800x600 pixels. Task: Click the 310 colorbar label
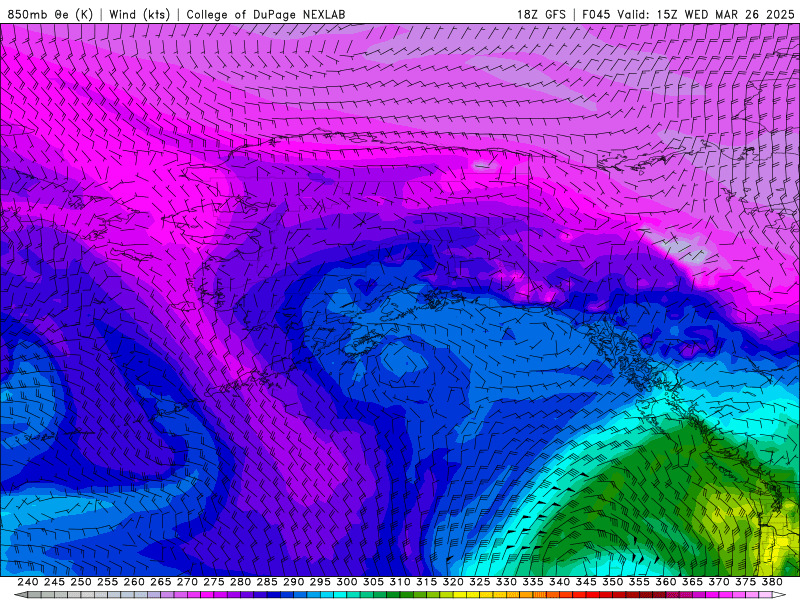coord(399,582)
